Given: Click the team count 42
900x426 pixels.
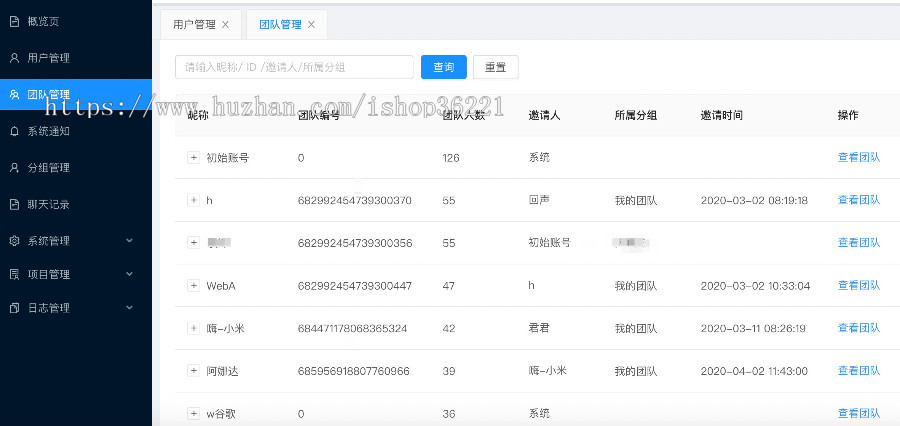Looking at the screenshot, I should click(x=448, y=328).
